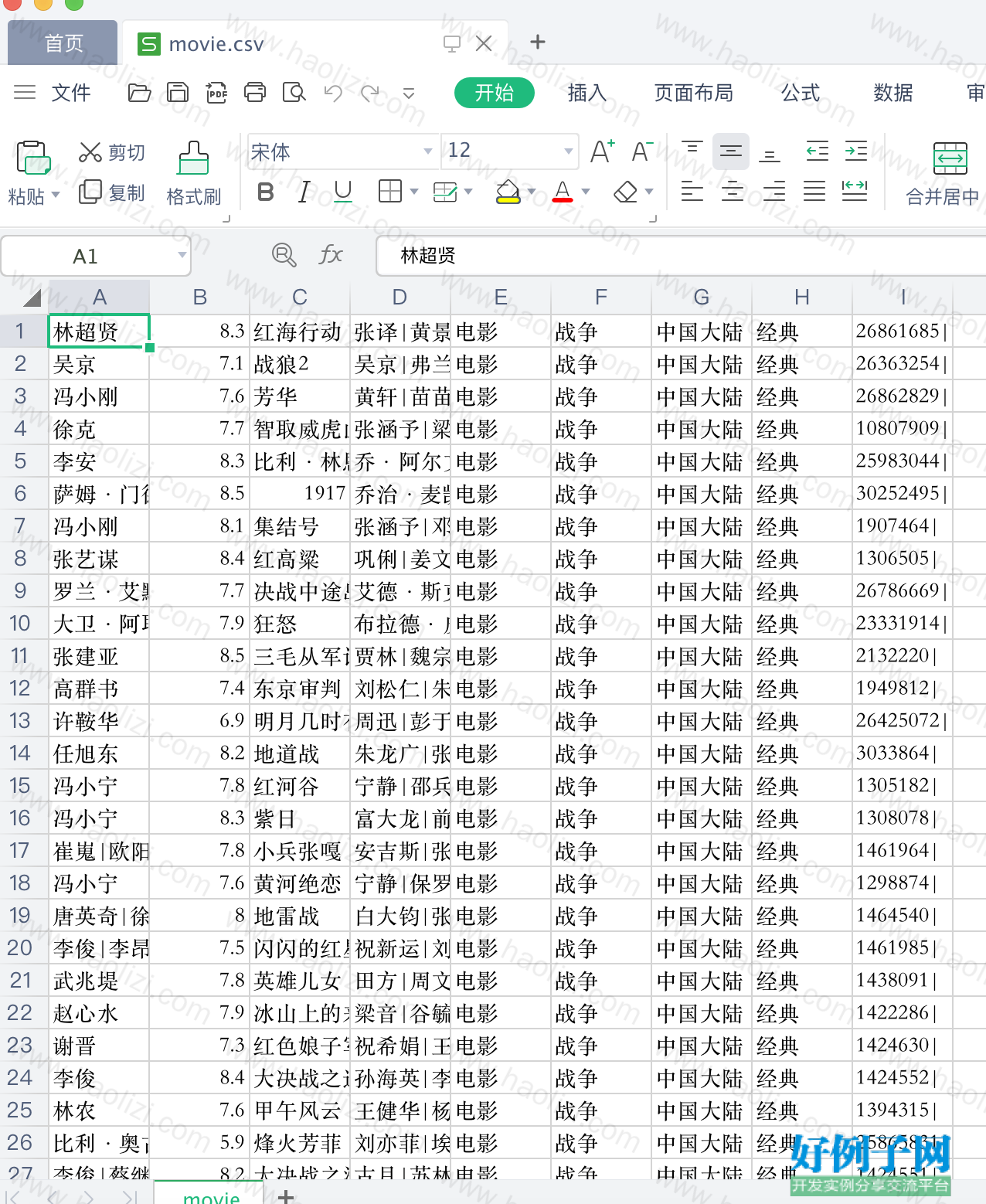Click the formula zoom magnifier icon
Image resolution: width=986 pixels, height=1204 pixels.
pyautogui.click(x=284, y=254)
